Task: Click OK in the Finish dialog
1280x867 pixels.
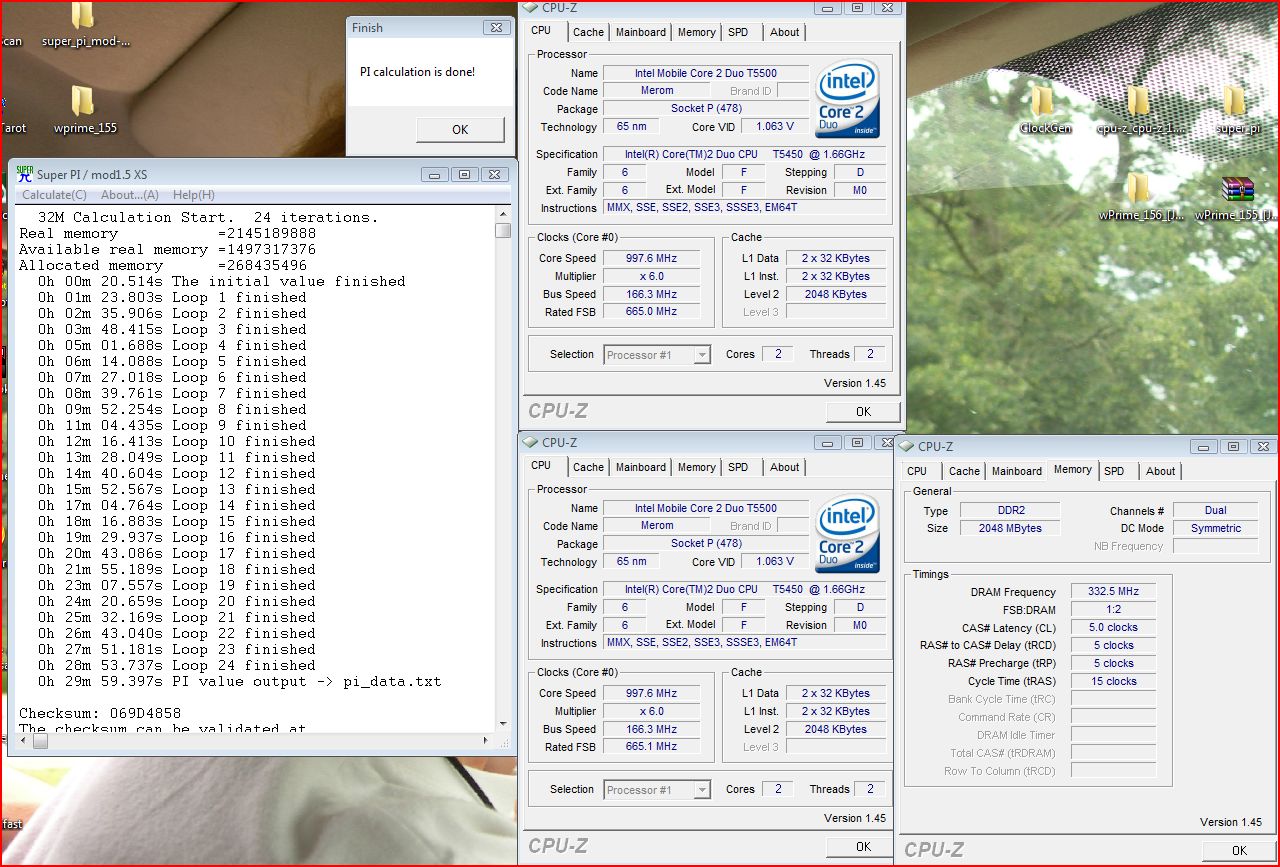Action: click(x=460, y=129)
